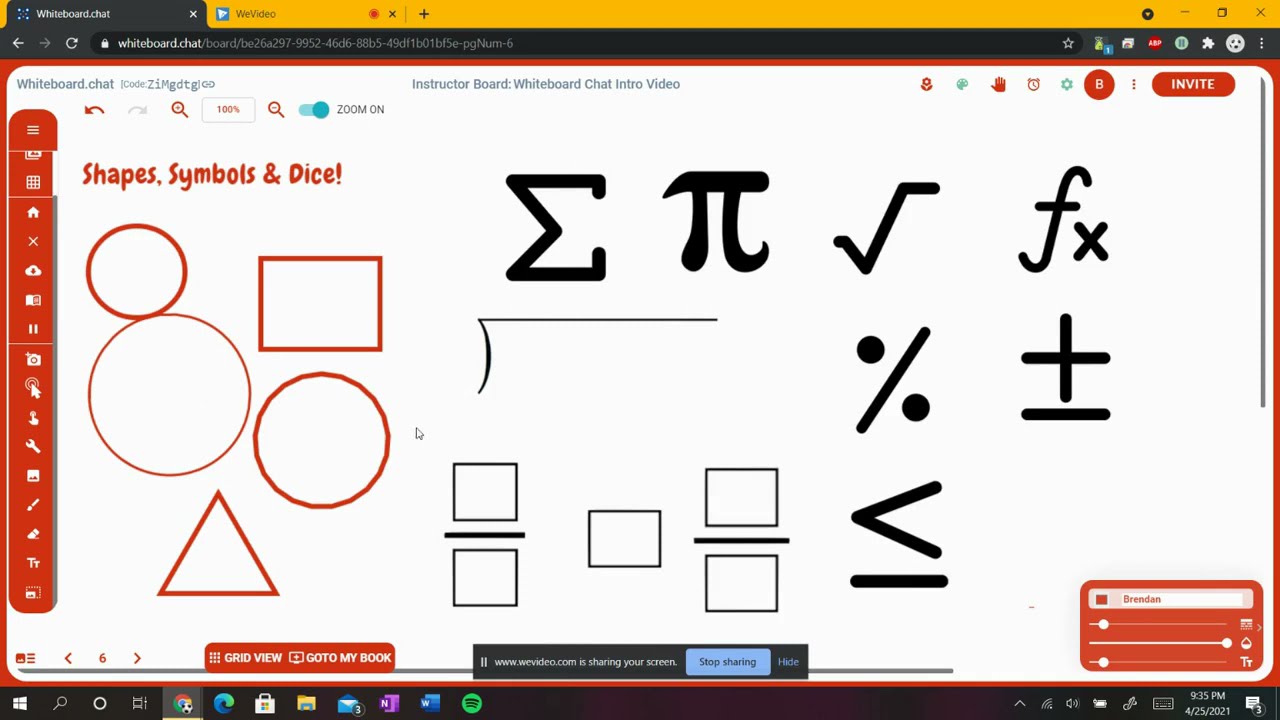Click the 100% zoom level field
This screenshot has width=1280, height=720.
coord(228,110)
